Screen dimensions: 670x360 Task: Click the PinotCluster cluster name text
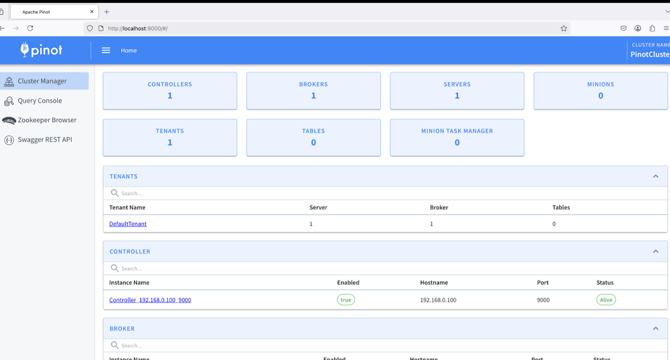click(x=650, y=54)
